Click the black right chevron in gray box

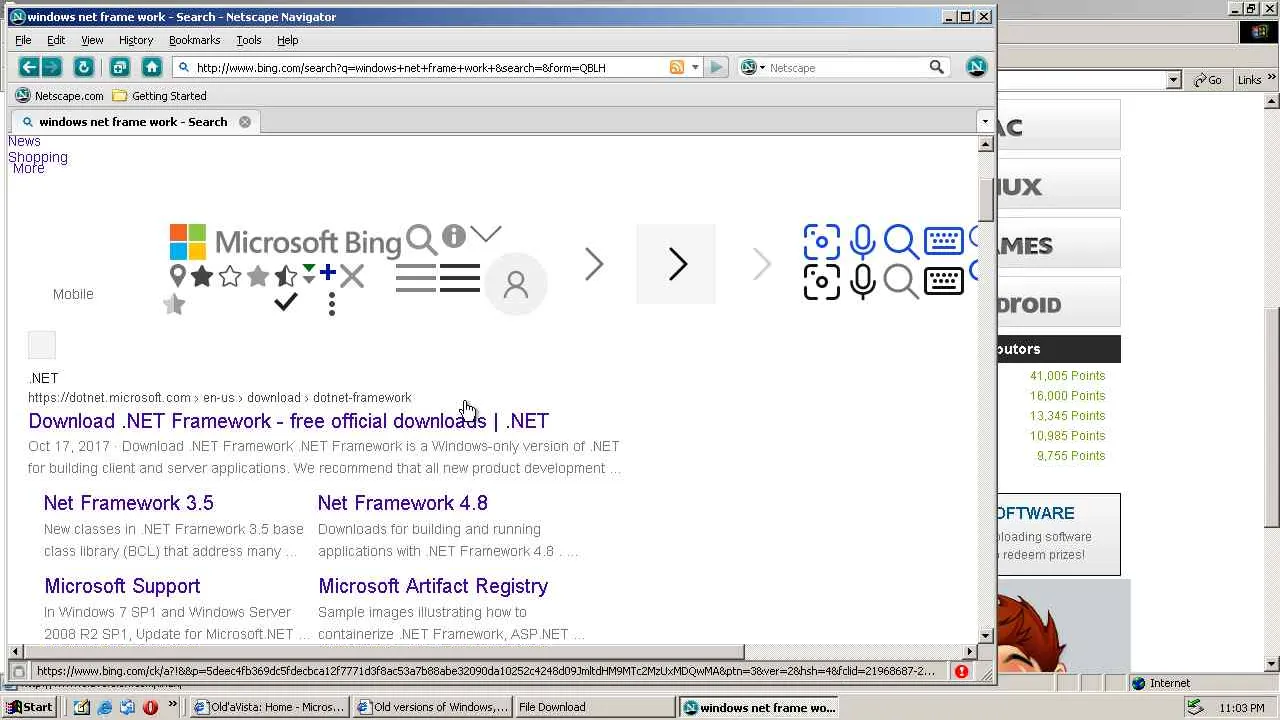(676, 264)
